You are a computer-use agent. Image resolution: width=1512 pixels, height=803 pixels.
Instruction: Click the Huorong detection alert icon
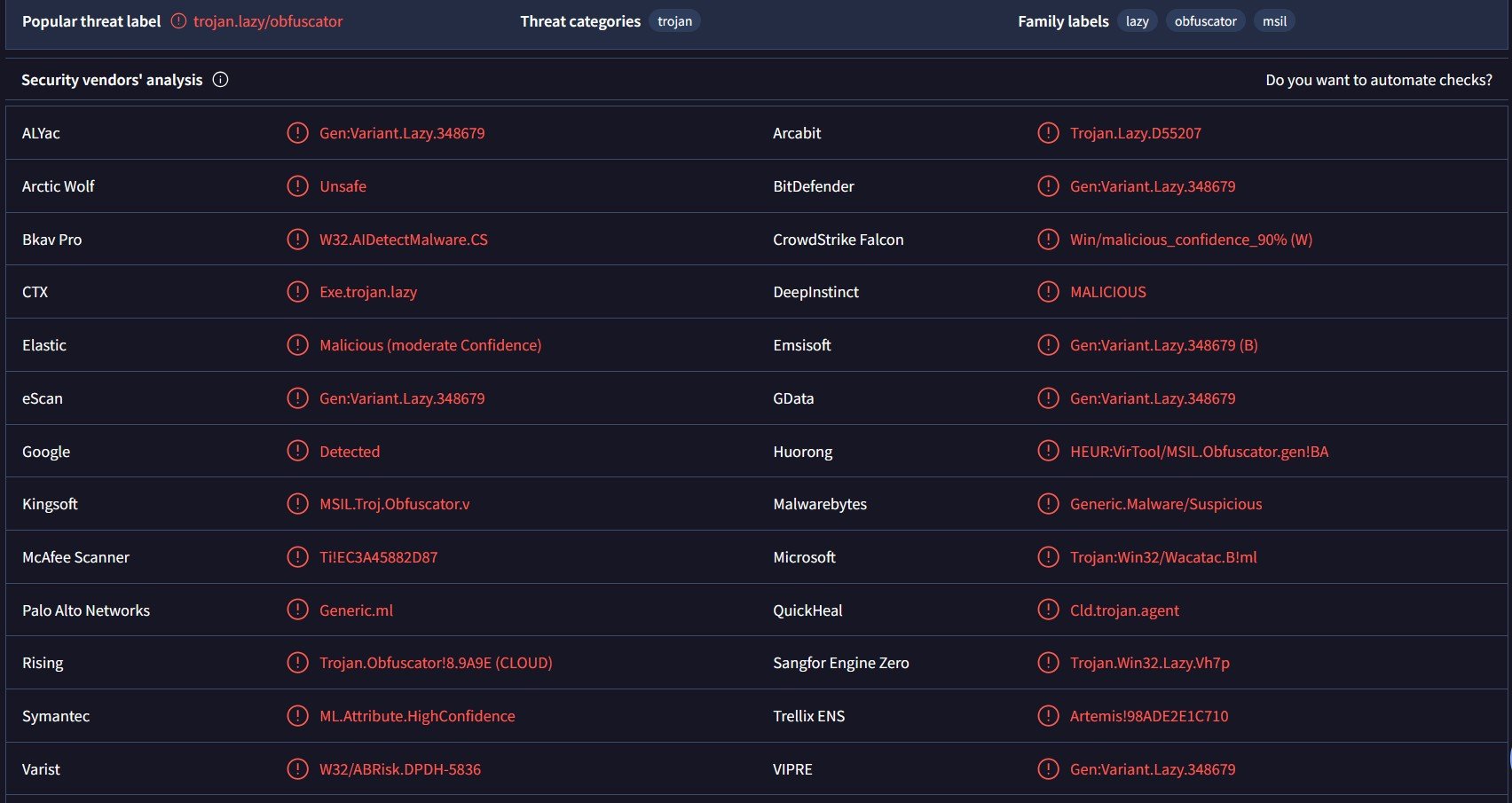1048,452
